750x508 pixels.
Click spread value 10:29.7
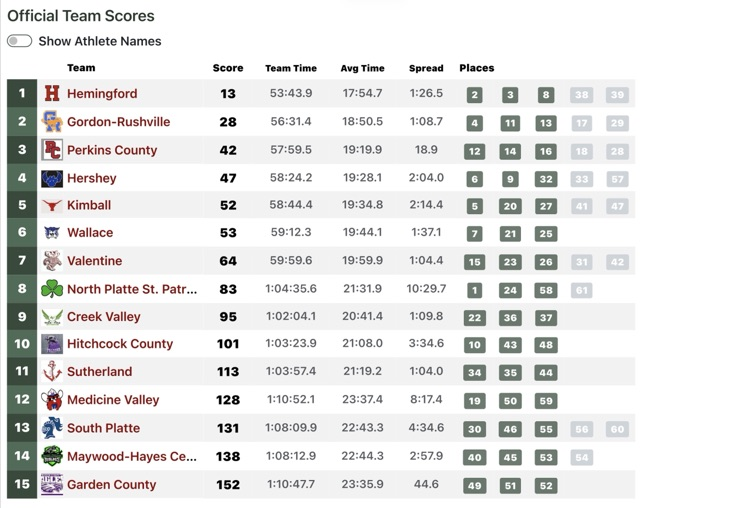point(426,288)
